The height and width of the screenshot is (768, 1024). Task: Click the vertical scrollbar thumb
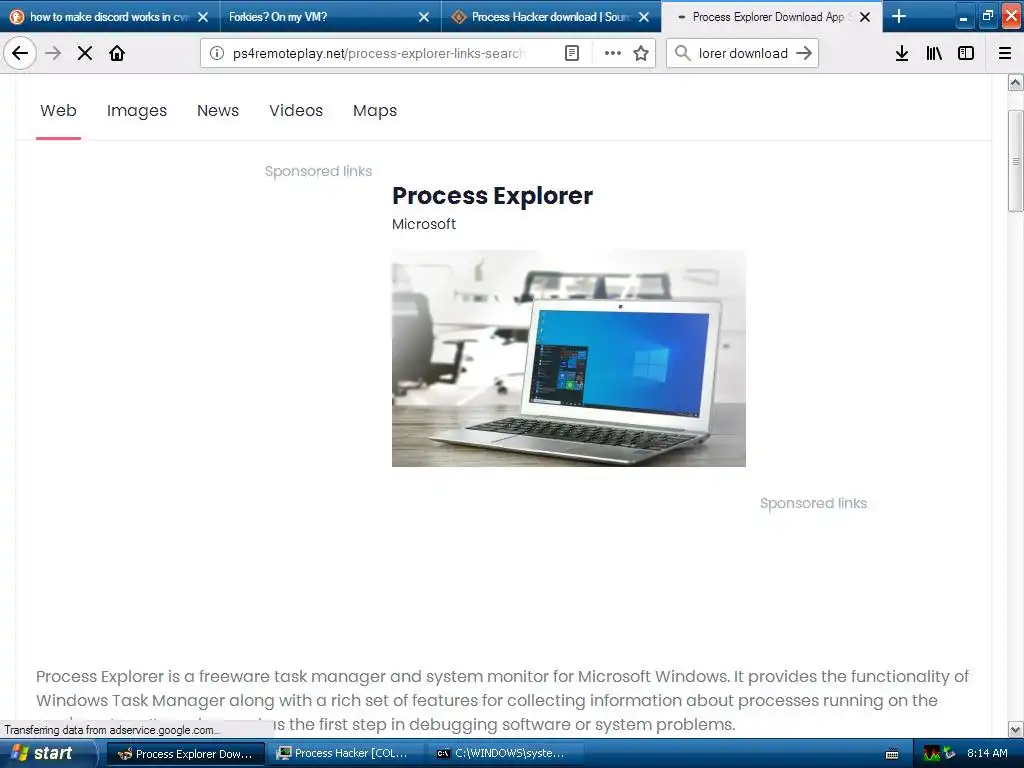pos(1016,161)
